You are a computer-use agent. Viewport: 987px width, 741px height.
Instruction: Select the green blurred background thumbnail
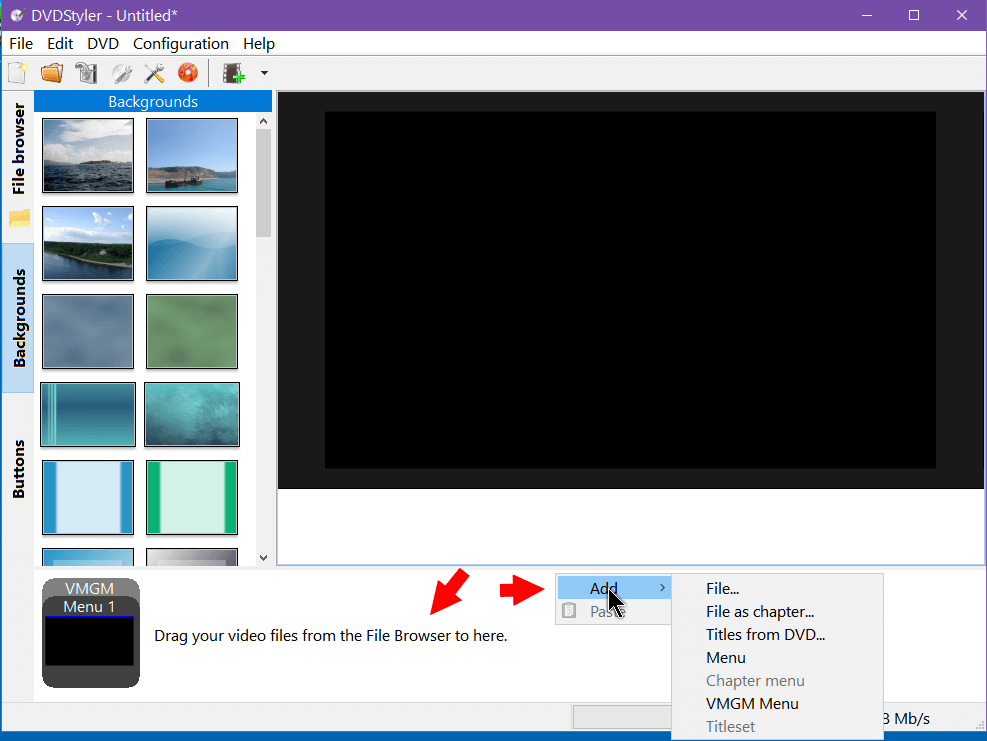pos(192,331)
